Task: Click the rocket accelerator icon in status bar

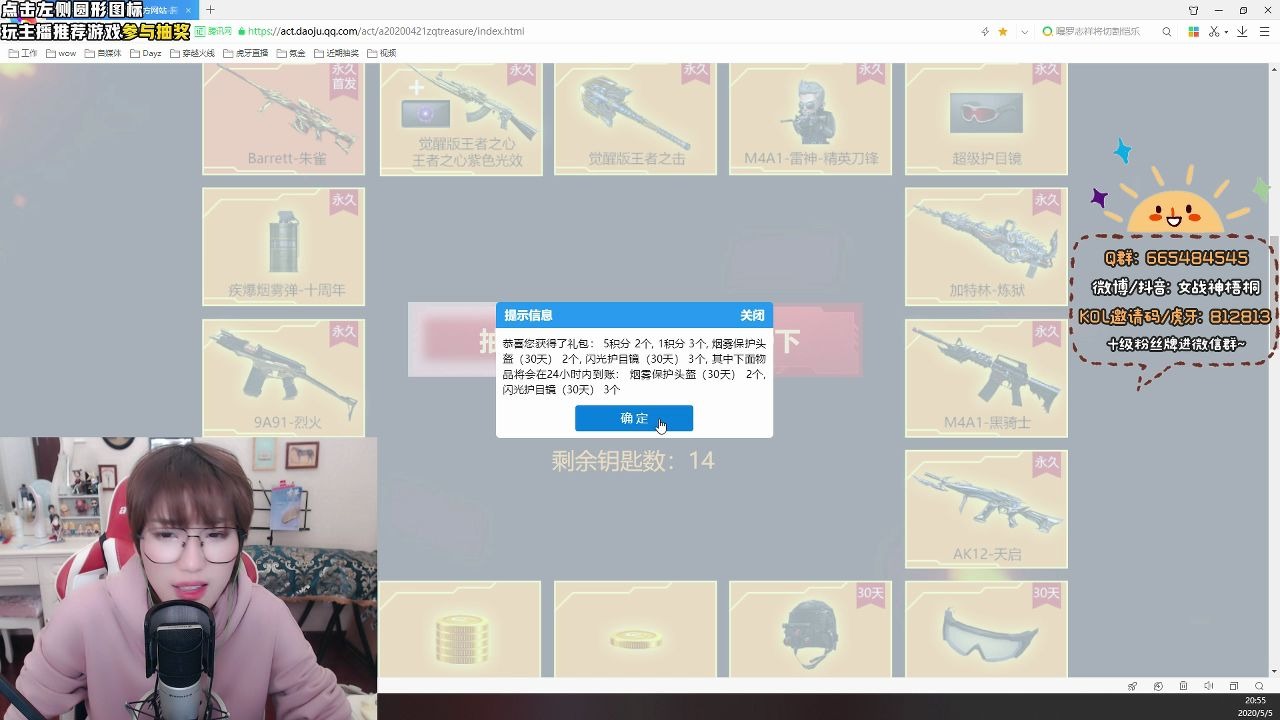Action: (x=1132, y=686)
